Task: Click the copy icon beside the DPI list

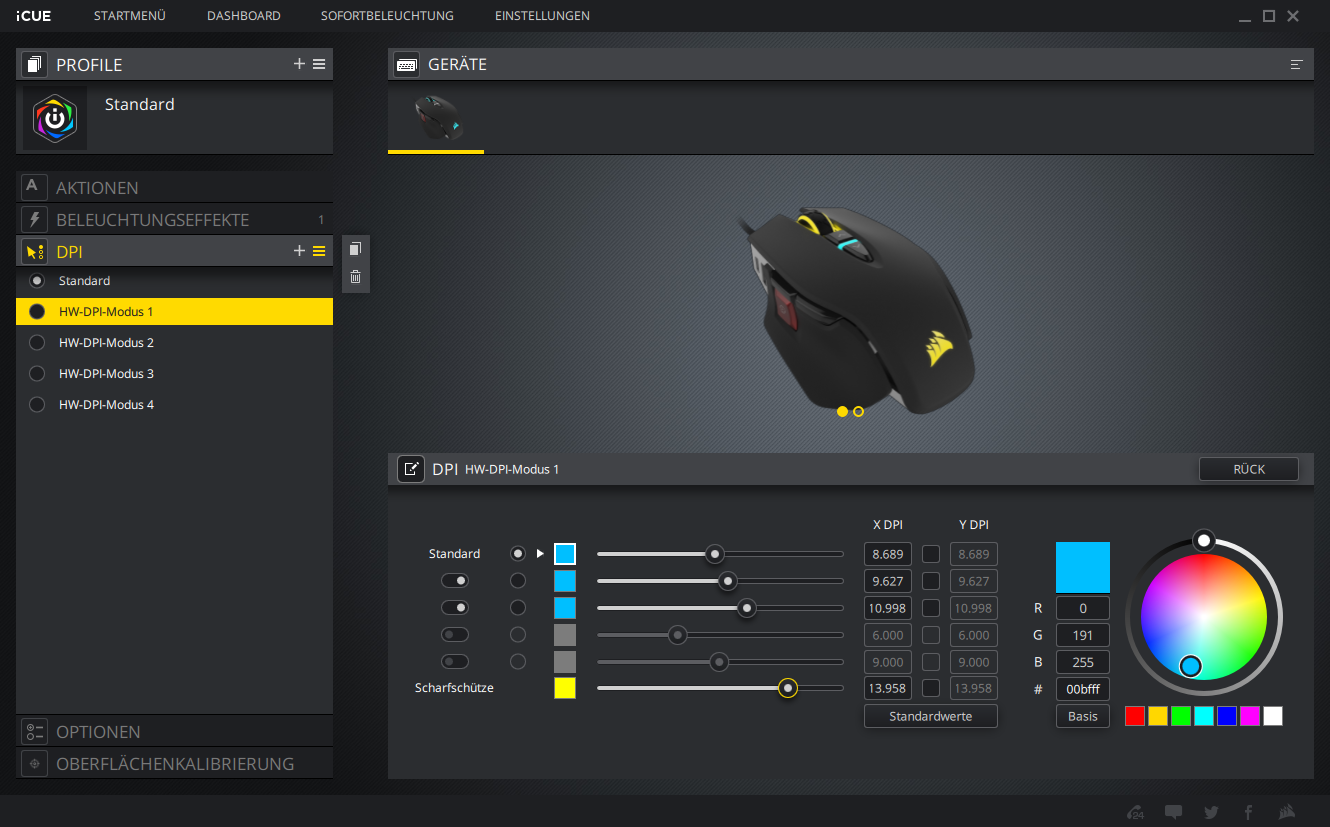Action: (355, 249)
